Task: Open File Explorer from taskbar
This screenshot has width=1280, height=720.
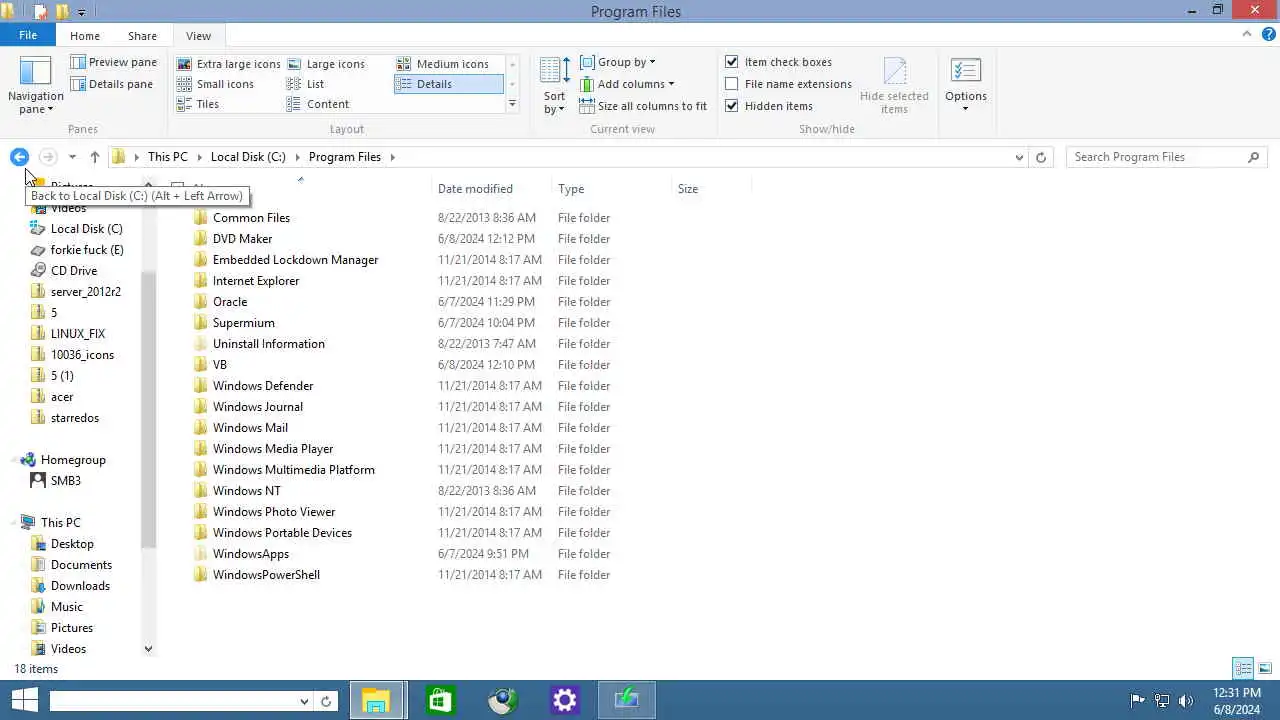Action: click(x=377, y=701)
